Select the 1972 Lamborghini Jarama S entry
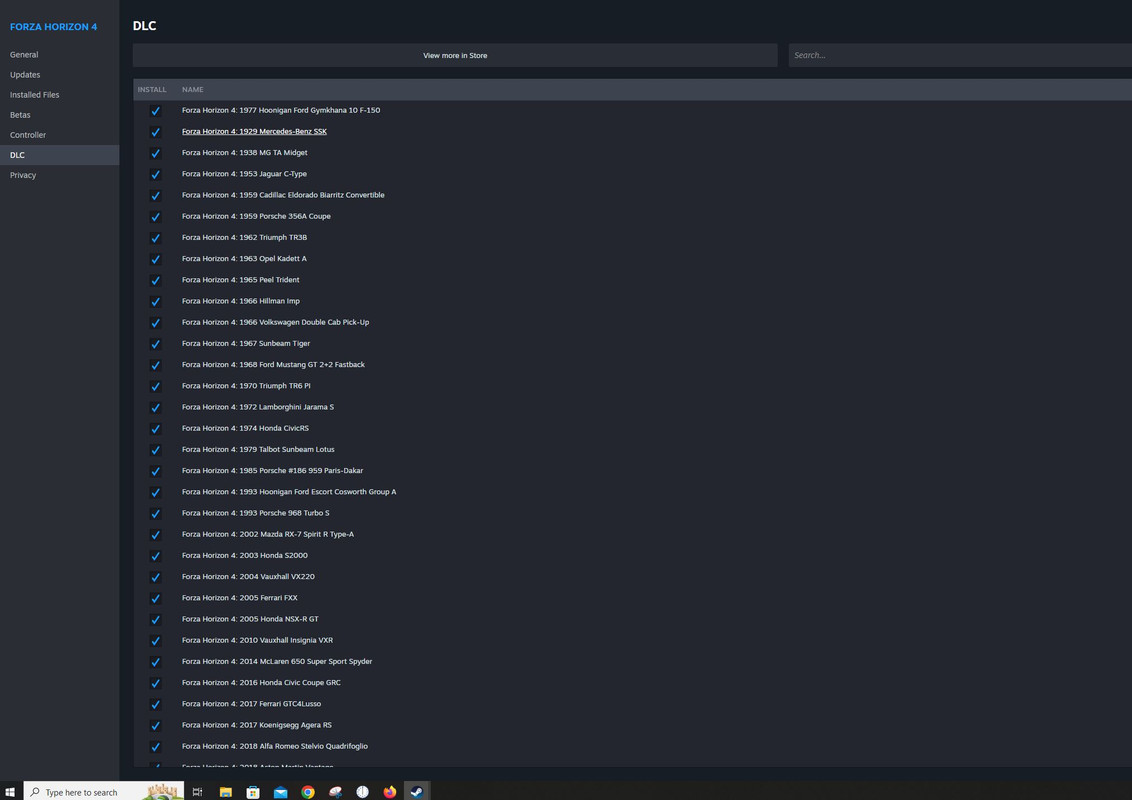Viewport: 1132px width, 800px height. [x=258, y=407]
